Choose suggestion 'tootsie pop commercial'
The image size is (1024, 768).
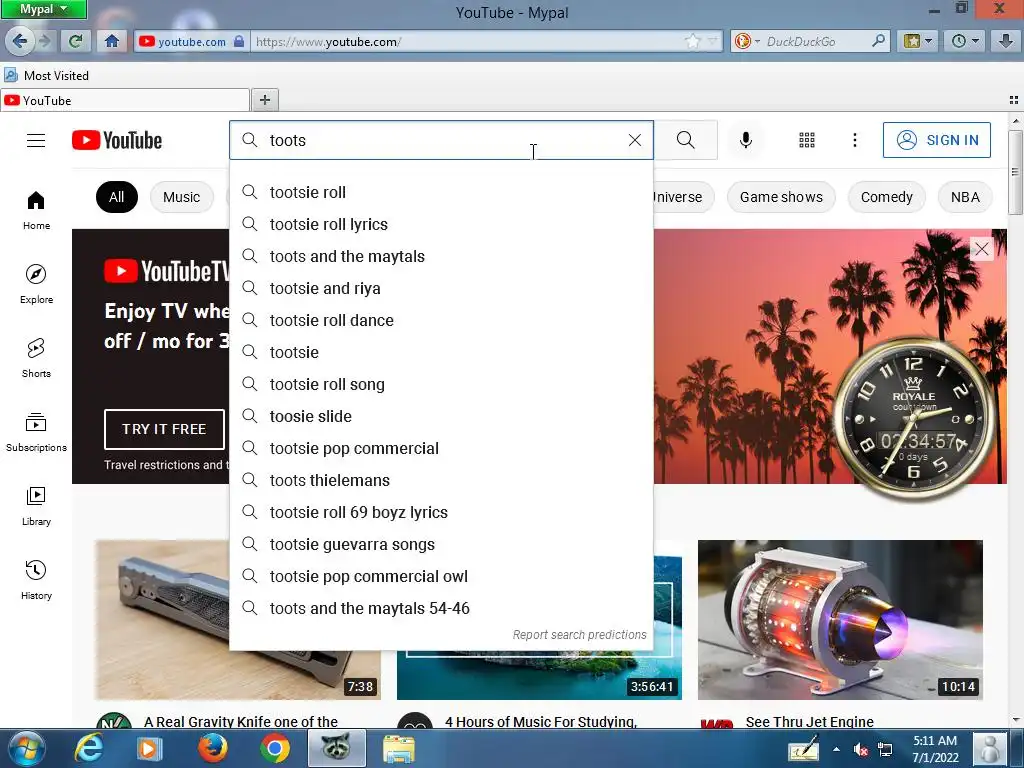(x=441, y=448)
